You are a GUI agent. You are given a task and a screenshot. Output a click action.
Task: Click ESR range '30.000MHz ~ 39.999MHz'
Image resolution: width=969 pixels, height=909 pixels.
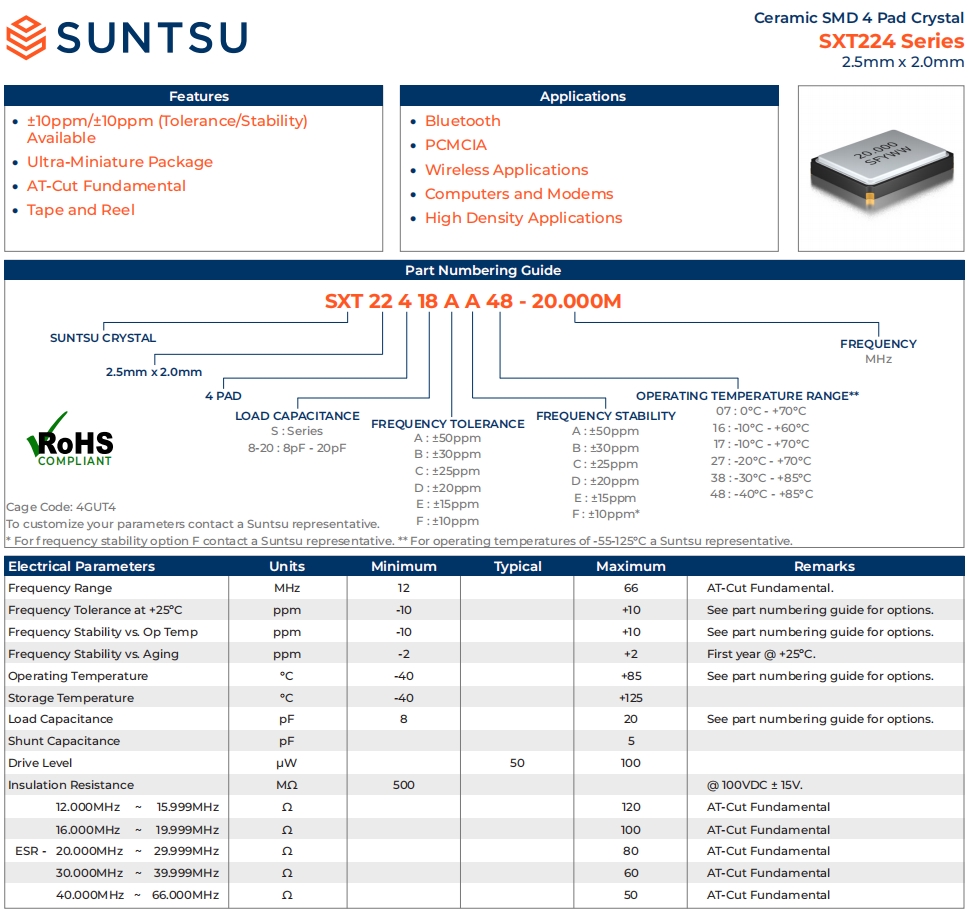click(x=137, y=873)
